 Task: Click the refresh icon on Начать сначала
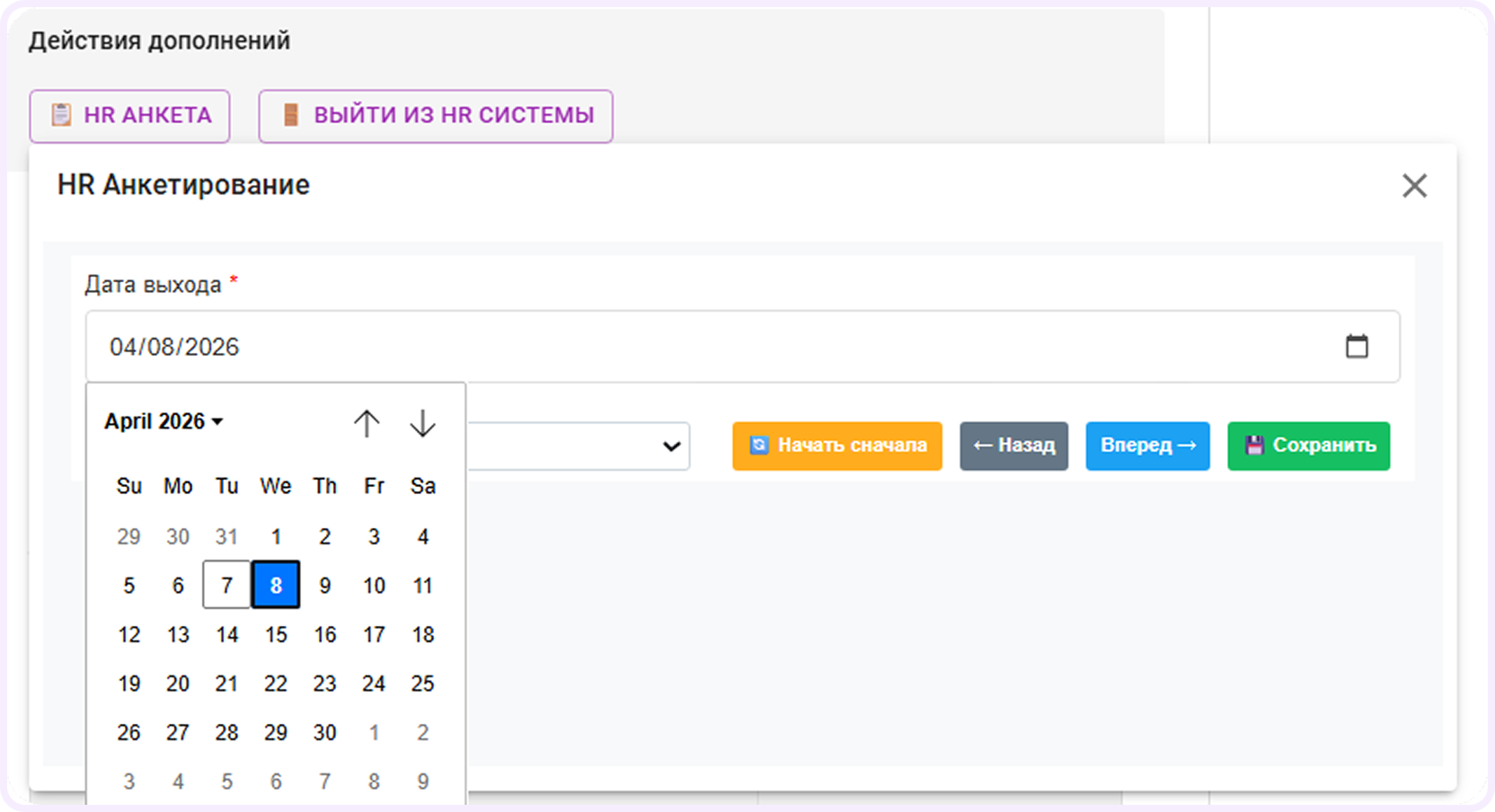[x=759, y=446]
